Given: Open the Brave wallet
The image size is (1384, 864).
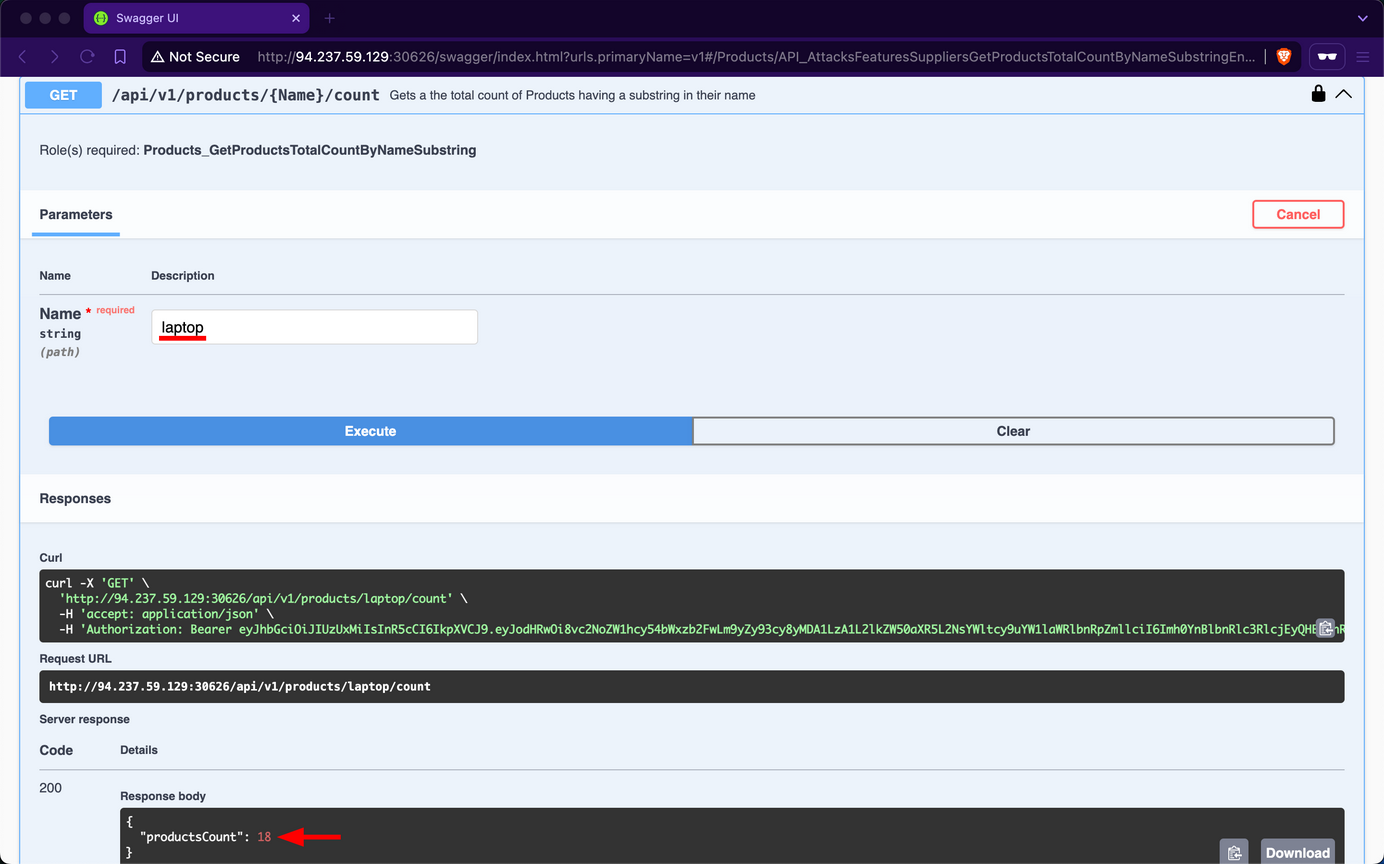Looking at the screenshot, I should click(1327, 57).
